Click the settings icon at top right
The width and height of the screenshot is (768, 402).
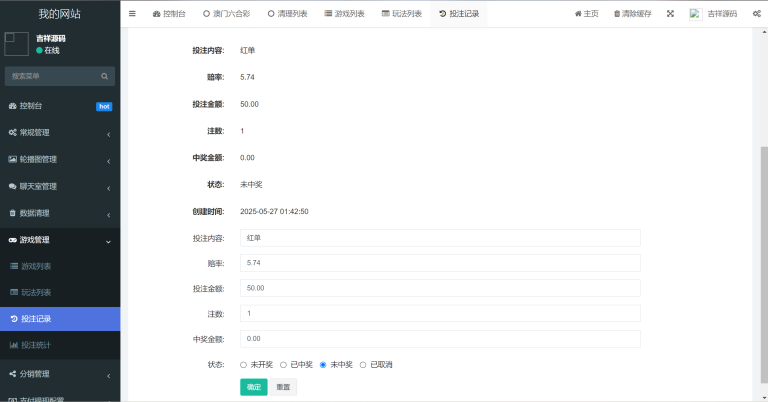757,14
